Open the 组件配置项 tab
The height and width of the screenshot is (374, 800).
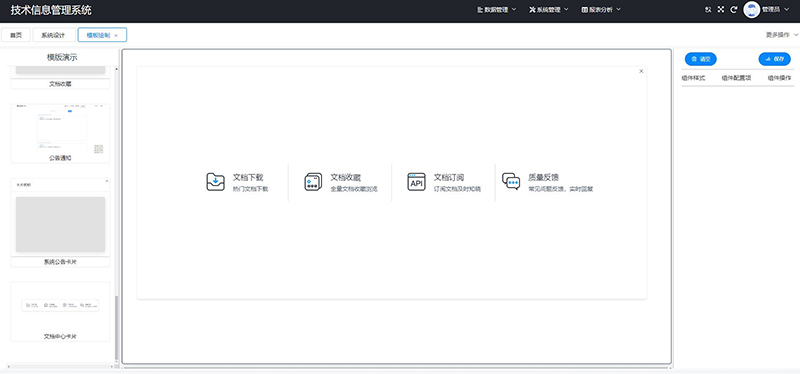coord(736,79)
